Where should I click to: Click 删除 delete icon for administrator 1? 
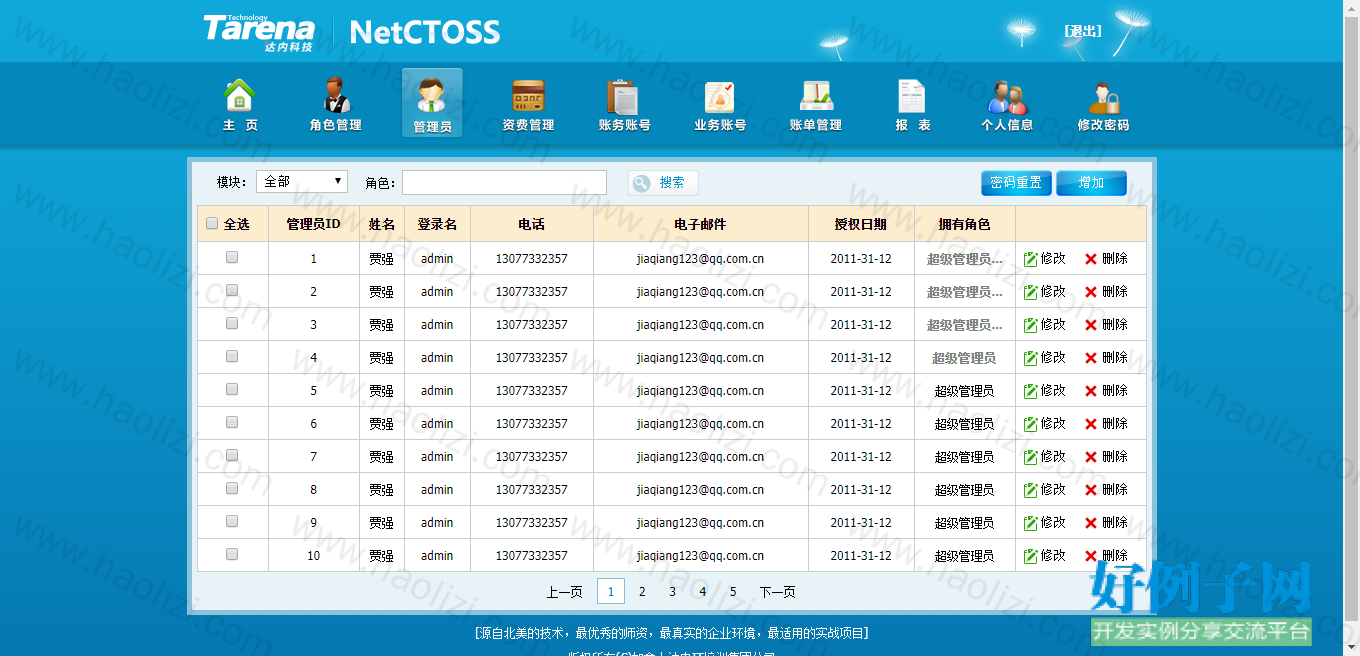tap(1106, 259)
